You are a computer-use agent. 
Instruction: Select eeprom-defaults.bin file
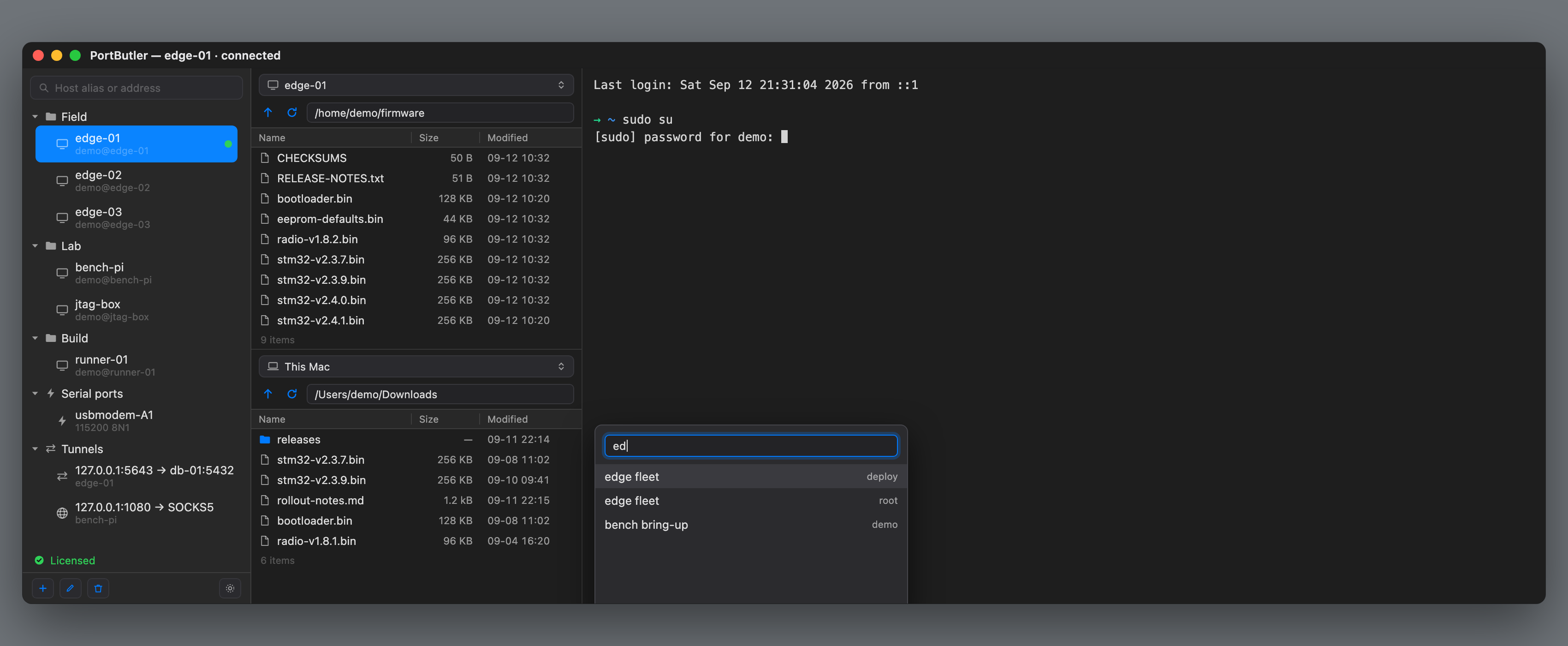click(416, 219)
